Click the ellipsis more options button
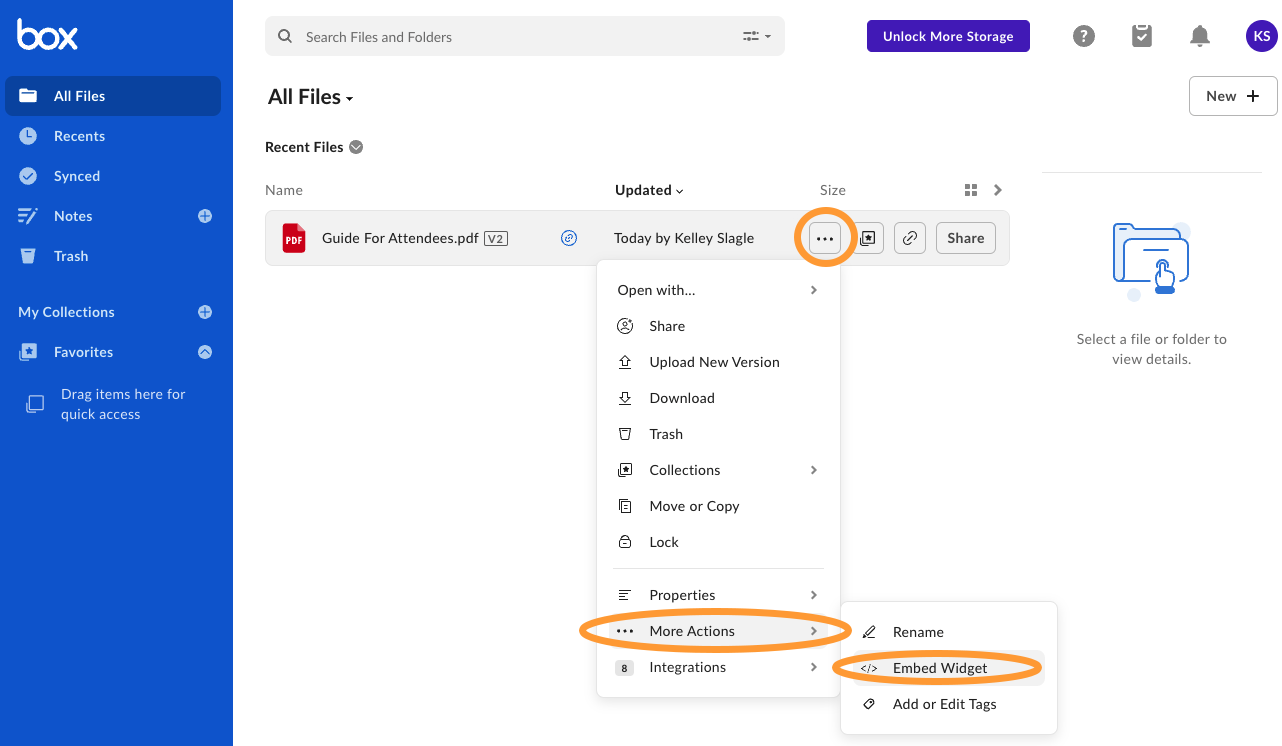Image resolution: width=1282 pixels, height=746 pixels. tap(824, 238)
